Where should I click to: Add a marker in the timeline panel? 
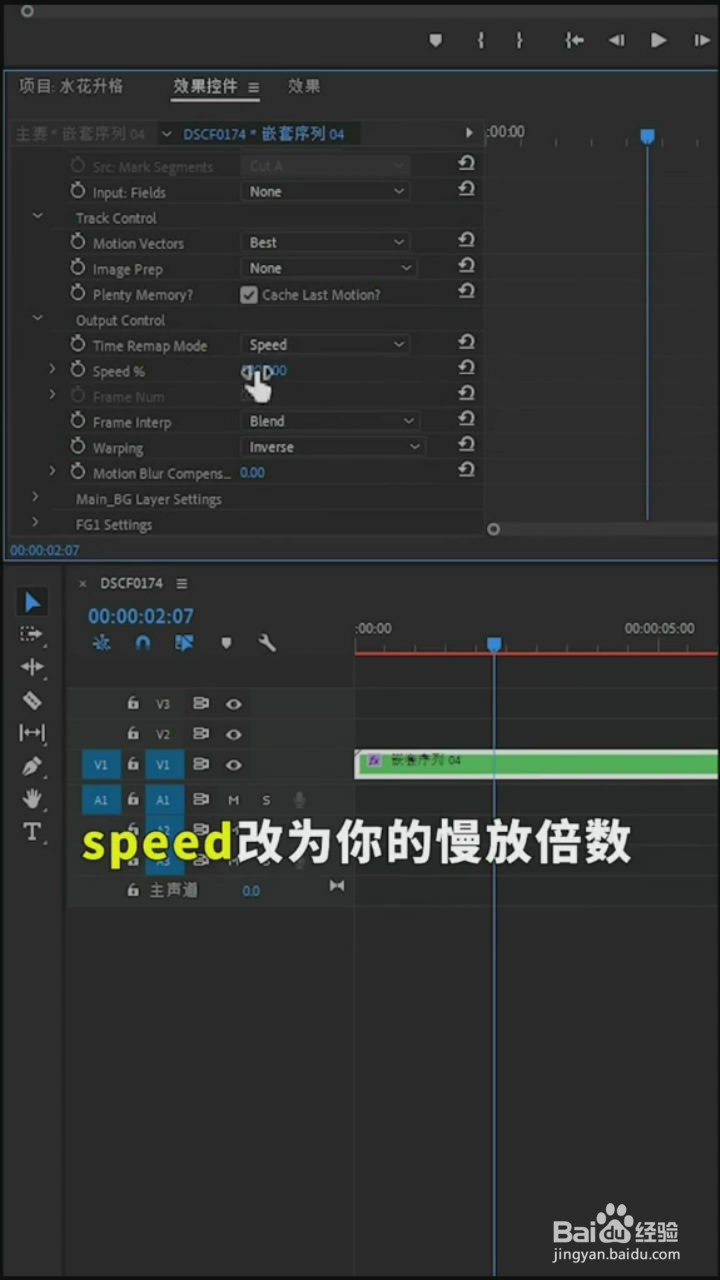click(226, 643)
